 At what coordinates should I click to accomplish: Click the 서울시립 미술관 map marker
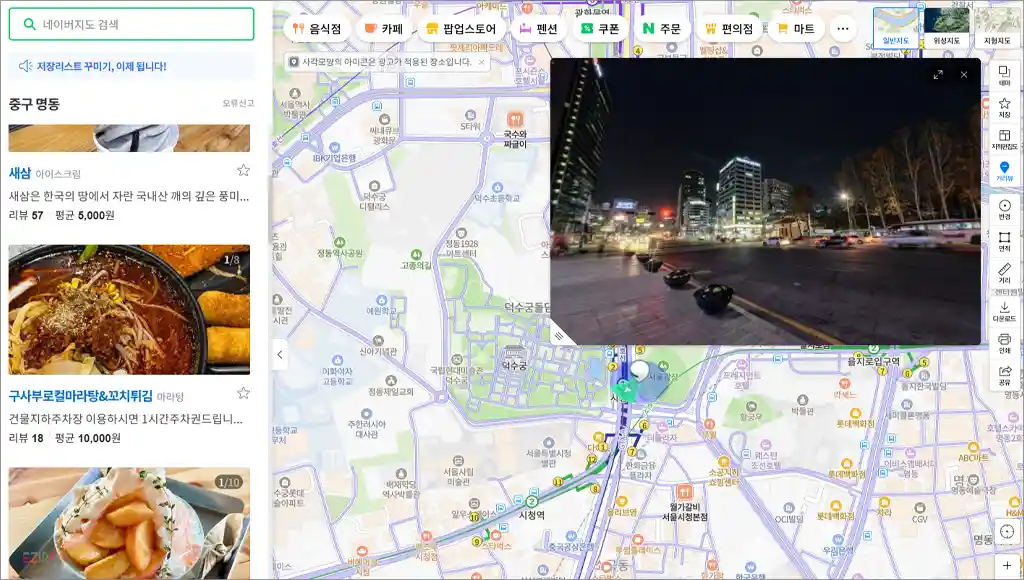coord(458,461)
